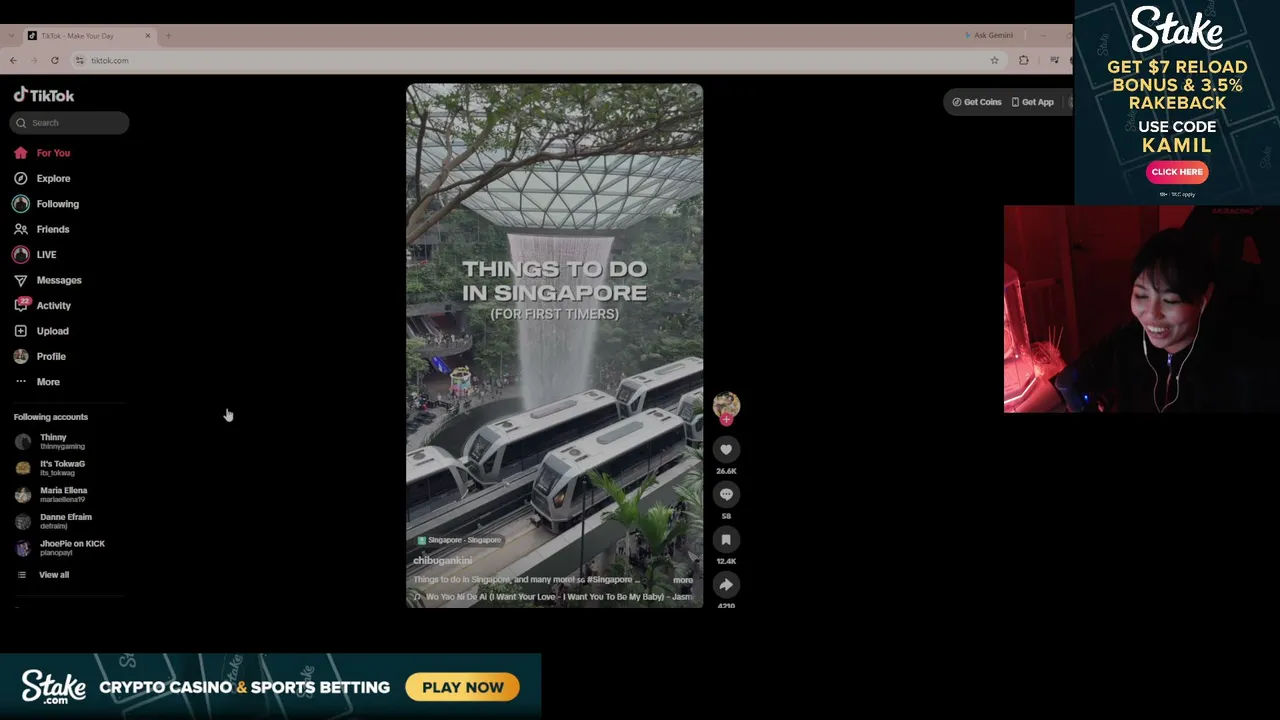Open the Upload page
The width and height of the screenshot is (1280, 720).
(x=52, y=331)
